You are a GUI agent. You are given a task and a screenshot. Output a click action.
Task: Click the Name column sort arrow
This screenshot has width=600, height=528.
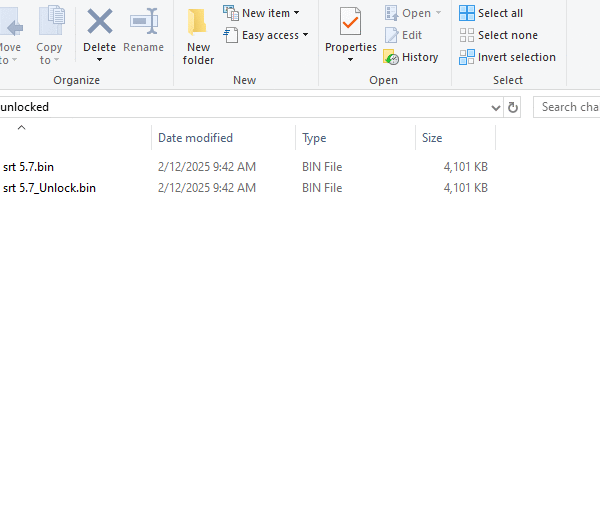click(x=21, y=127)
